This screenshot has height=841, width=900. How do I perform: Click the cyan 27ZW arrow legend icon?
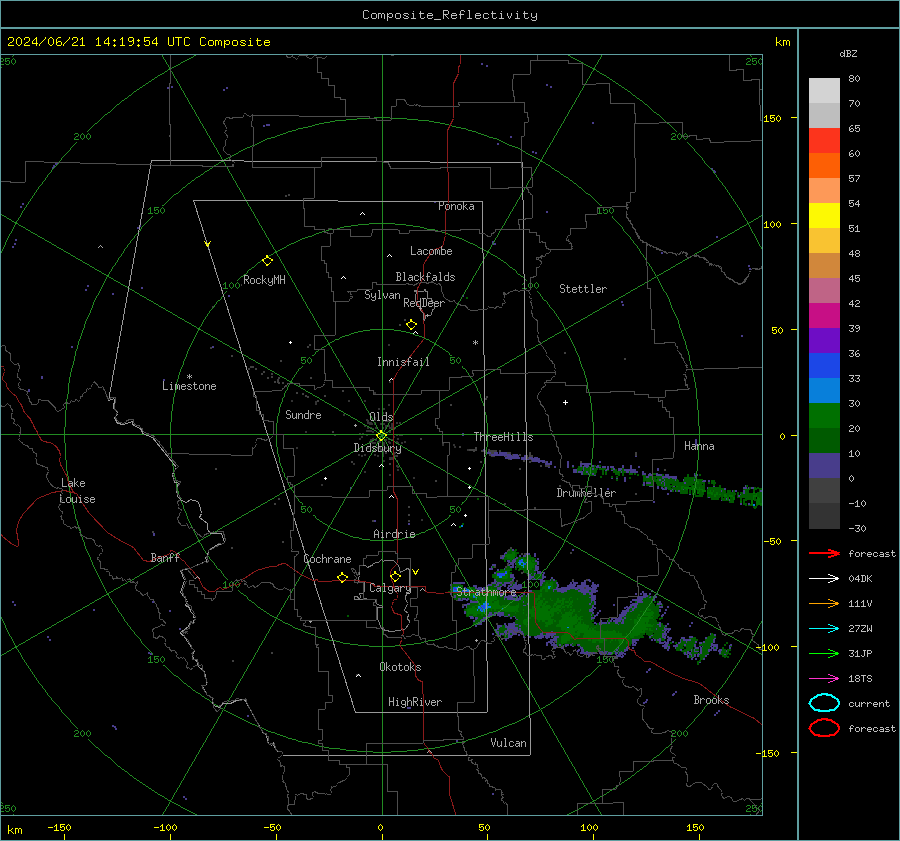pos(824,629)
